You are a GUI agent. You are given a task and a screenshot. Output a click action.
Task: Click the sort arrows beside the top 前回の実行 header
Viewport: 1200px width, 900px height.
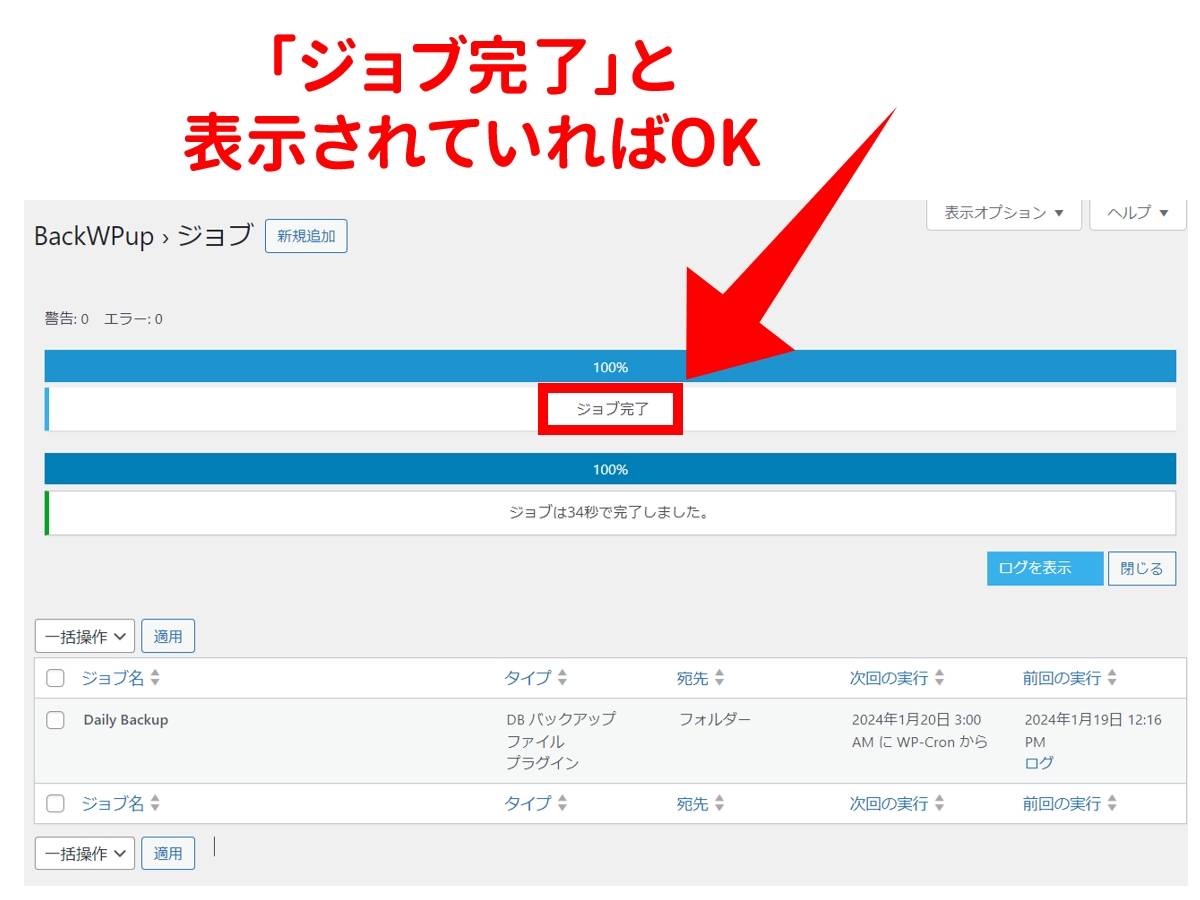pos(1112,678)
